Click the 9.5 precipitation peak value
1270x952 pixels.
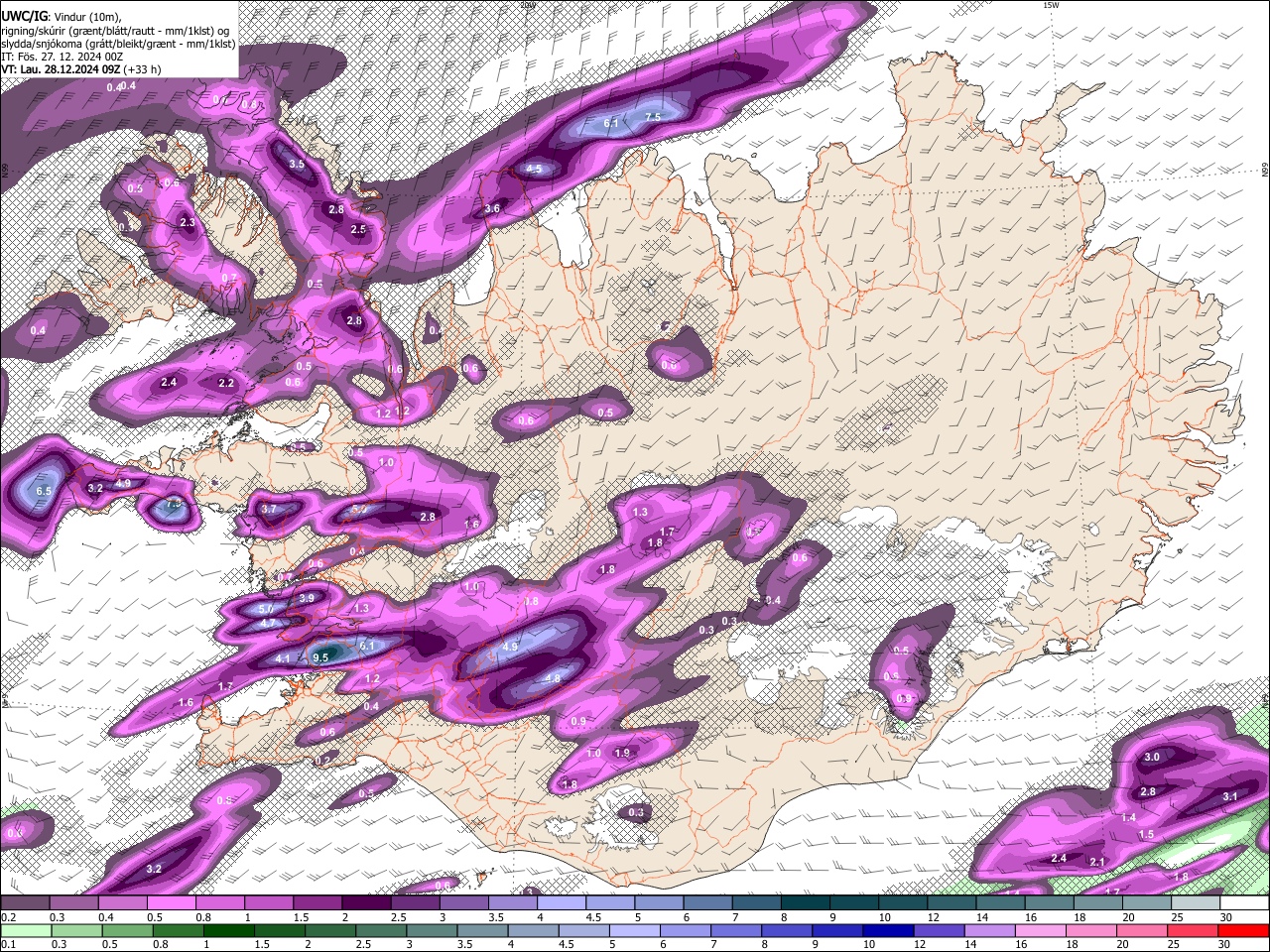pyautogui.click(x=320, y=657)
